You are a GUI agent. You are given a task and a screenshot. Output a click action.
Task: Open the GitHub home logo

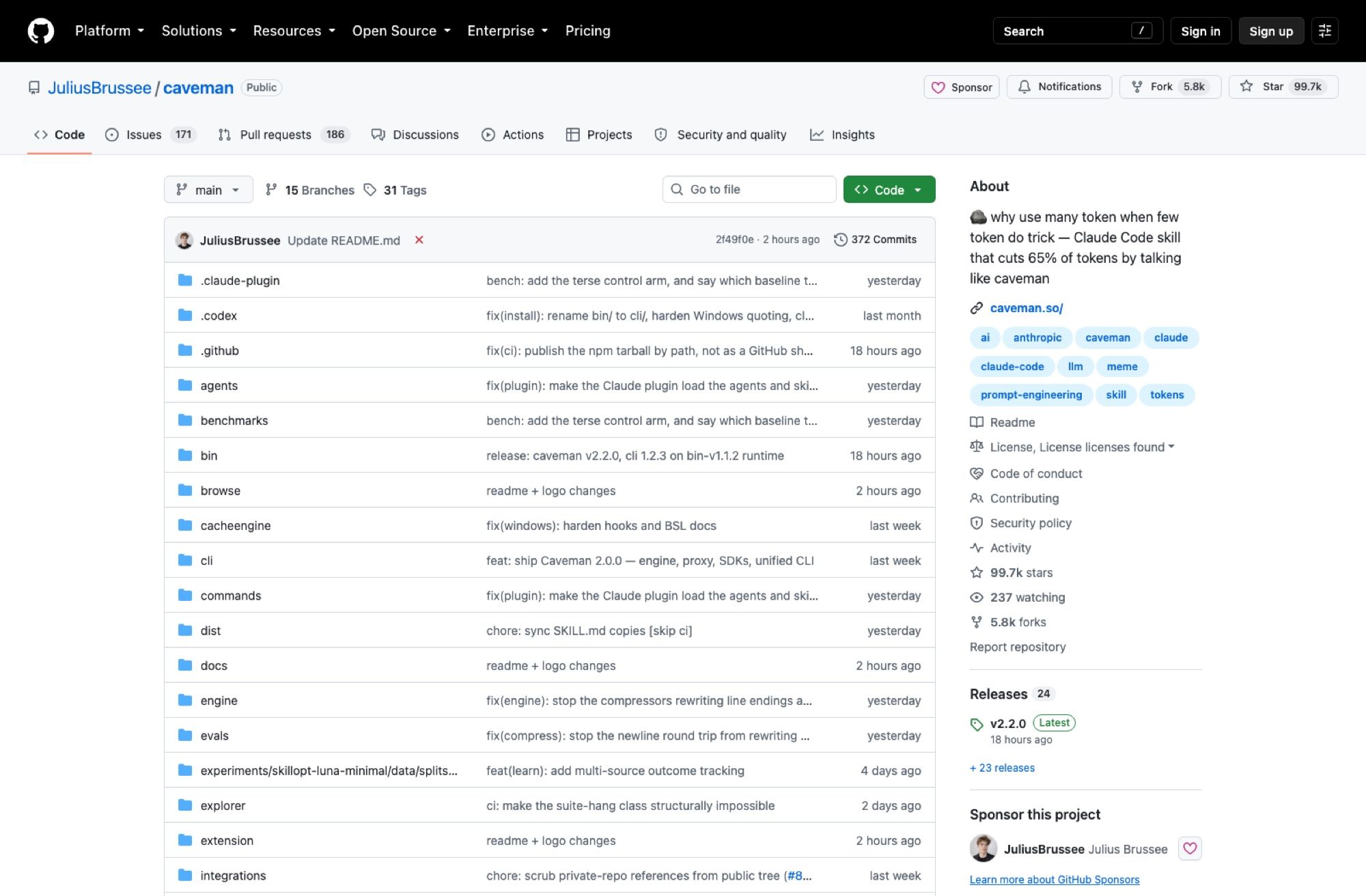(x=41, y=31)
